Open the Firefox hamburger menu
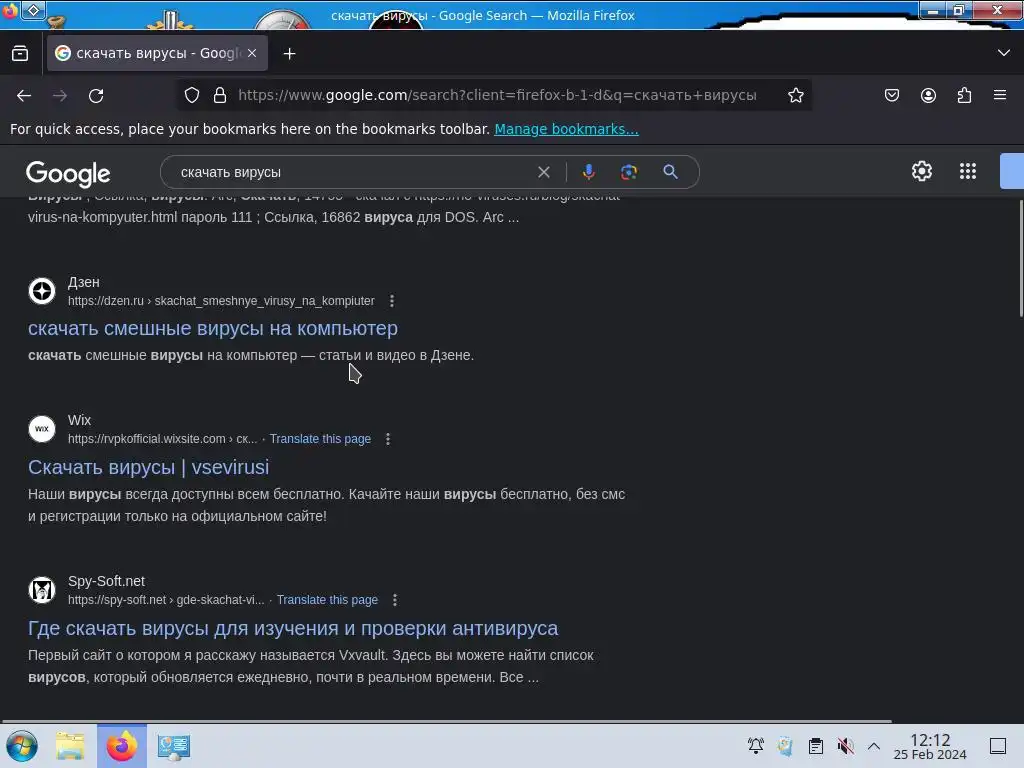Screen dimensions: 1024x768 [1000, 95]
